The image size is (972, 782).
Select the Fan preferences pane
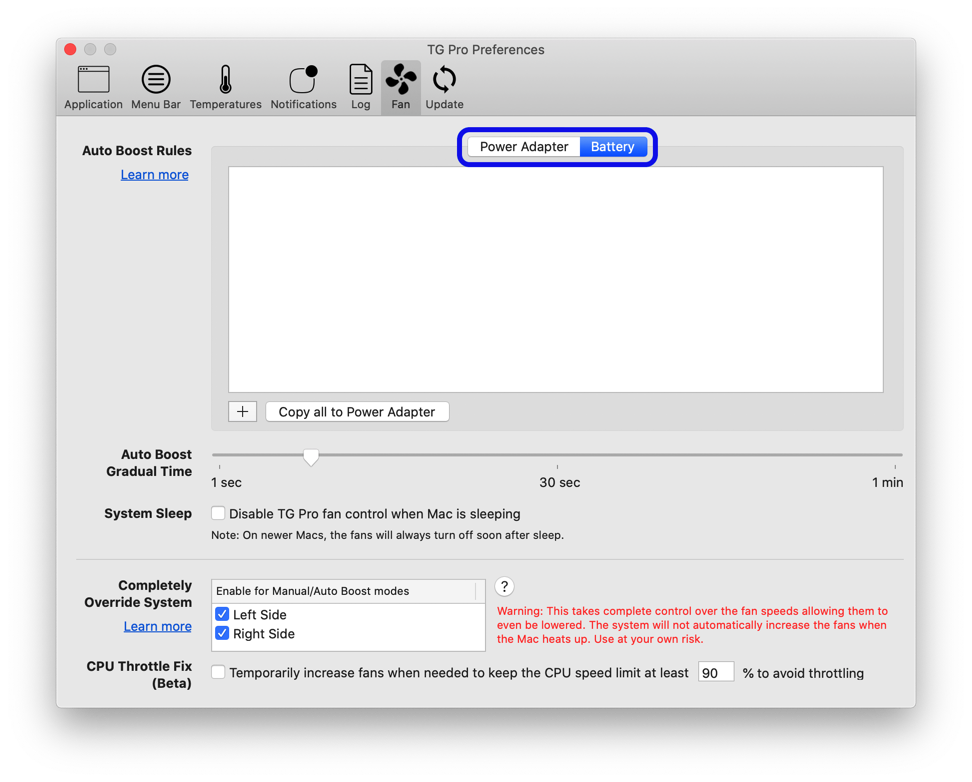tap(400, 87)
